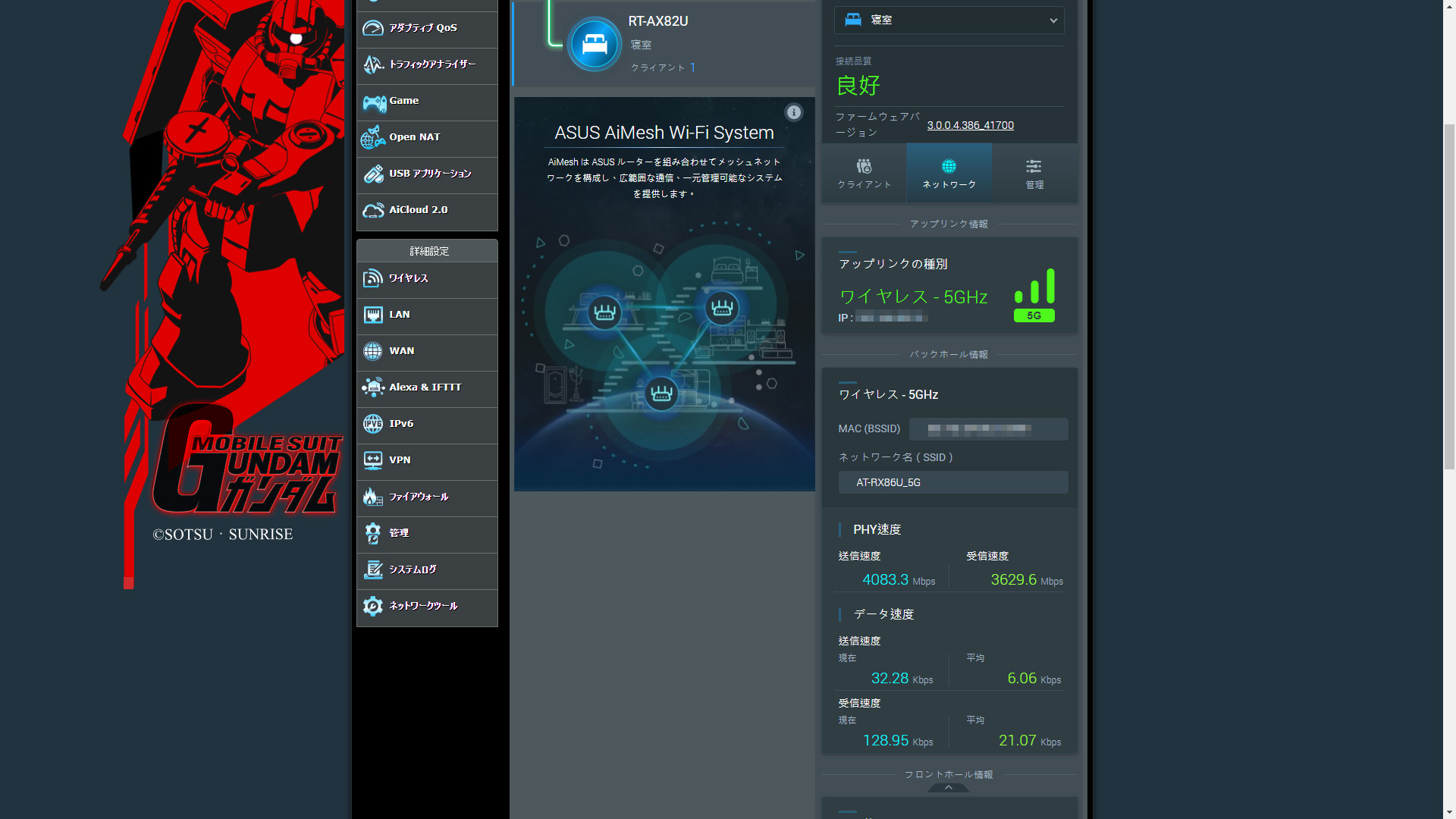
Task: Open the AiMesh info tooltip
Action: (x=794, y=112)
